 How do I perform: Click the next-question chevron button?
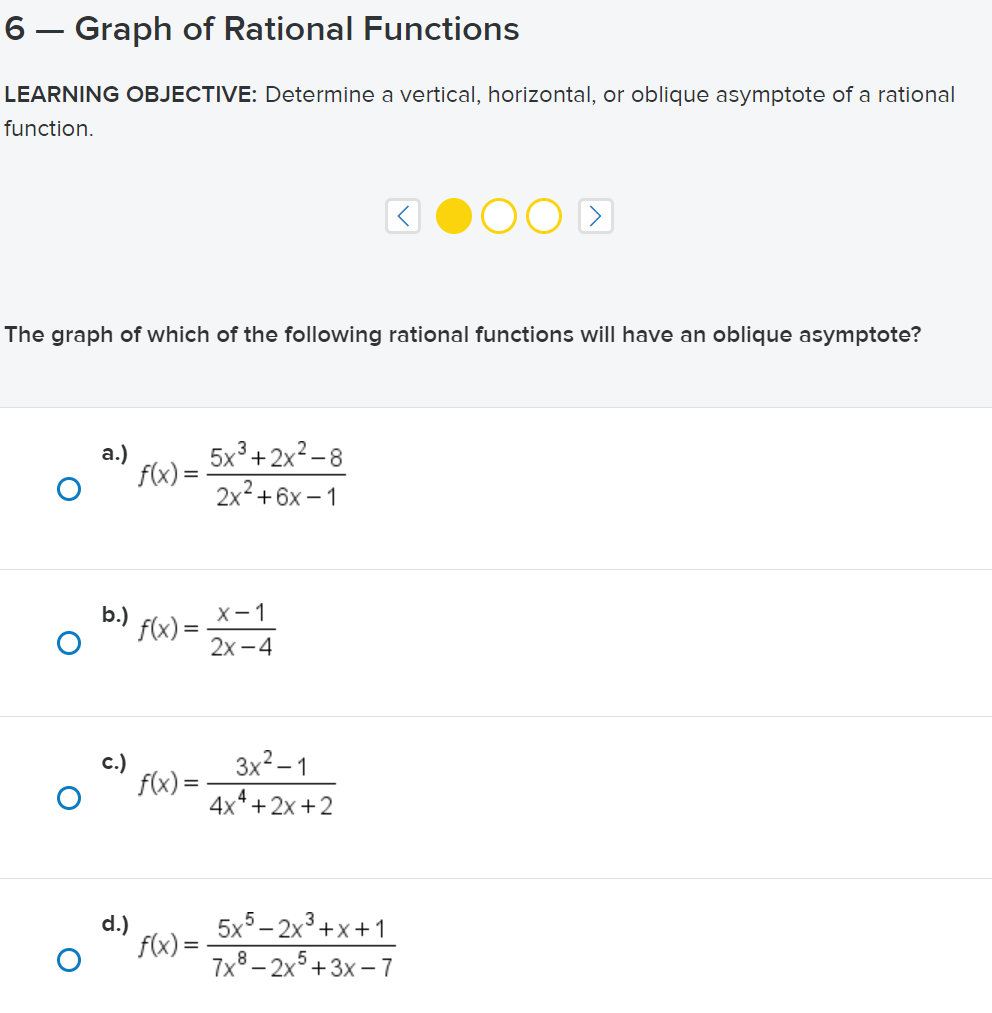(595, 215)
